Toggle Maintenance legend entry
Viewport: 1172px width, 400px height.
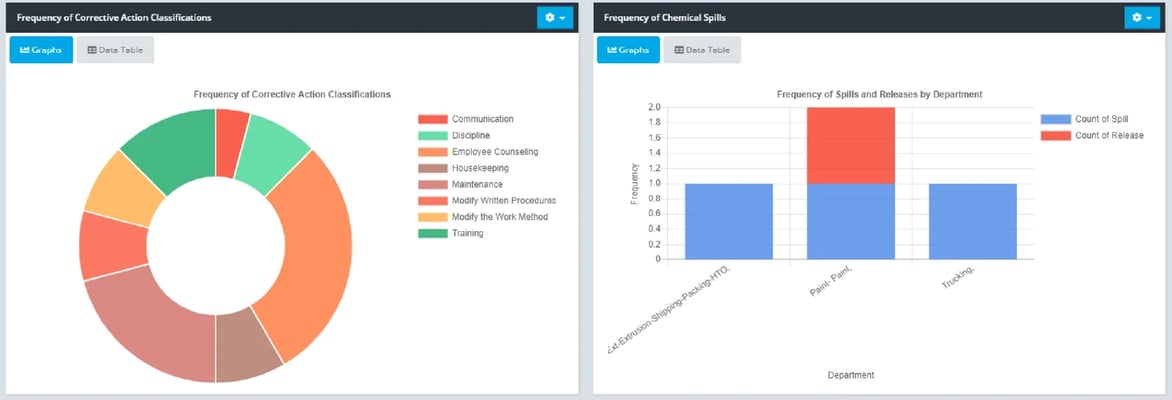click(x=476, y=184)
